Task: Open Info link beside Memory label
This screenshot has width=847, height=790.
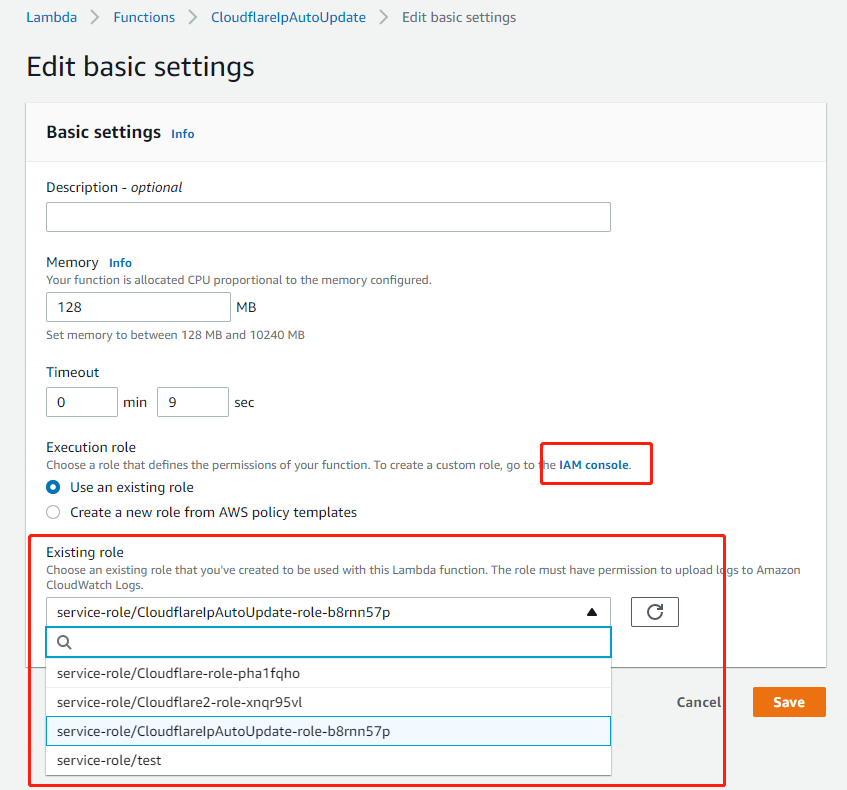Action: 120,263
